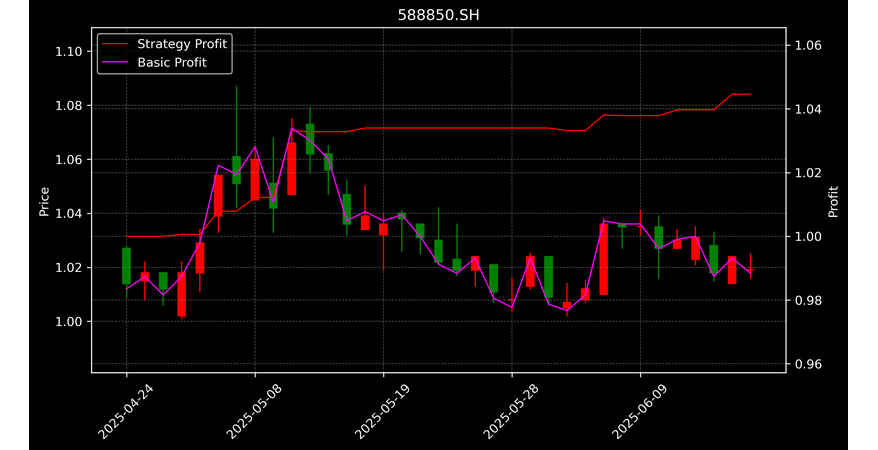This screenshot has height=450, width=878.
Task: Click the red Strategy Profit legend line
Action: [116, 44]
